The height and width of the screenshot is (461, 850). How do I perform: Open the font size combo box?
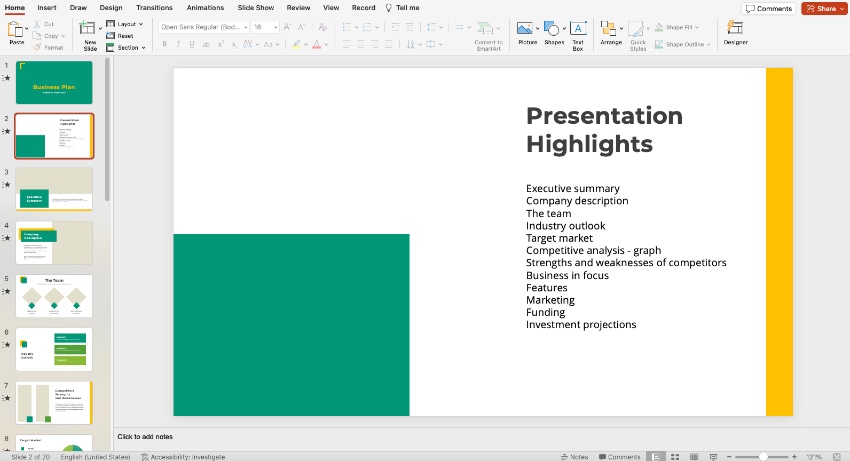266,27
